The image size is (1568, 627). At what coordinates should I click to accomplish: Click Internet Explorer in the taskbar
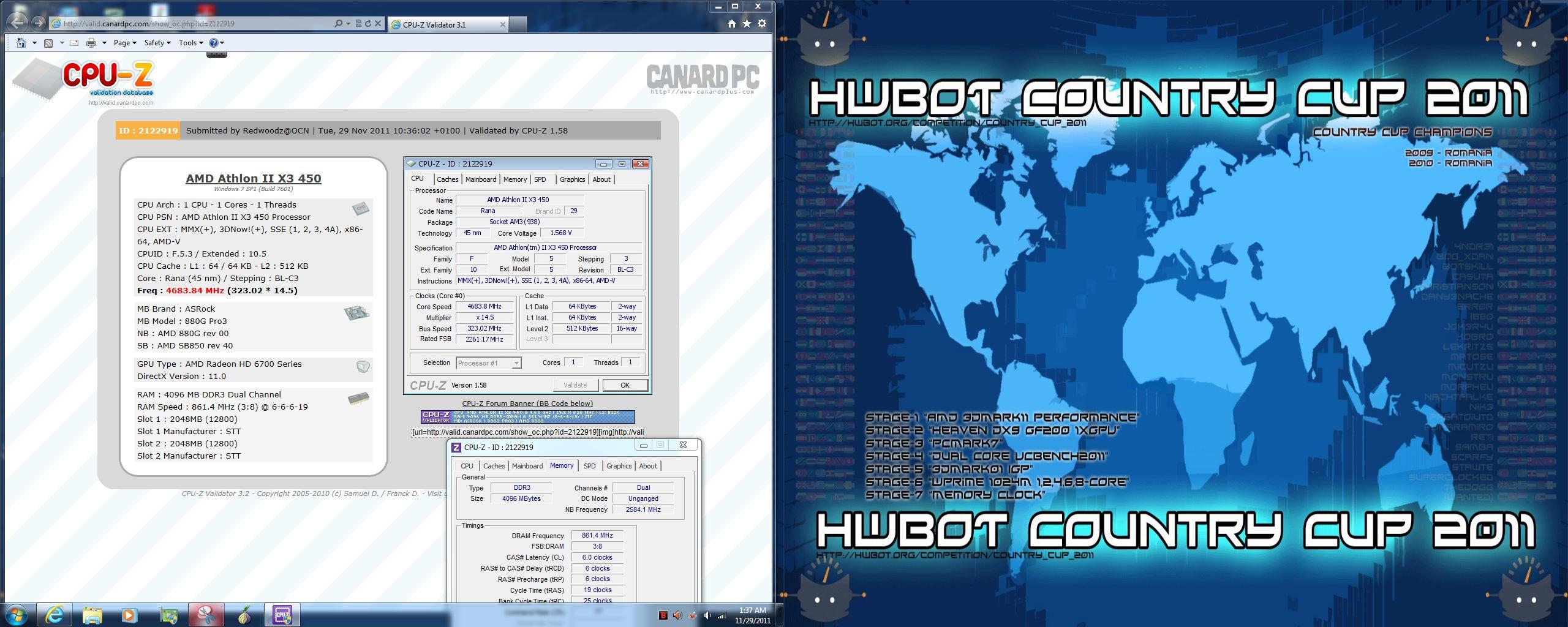tap(55, 615)
